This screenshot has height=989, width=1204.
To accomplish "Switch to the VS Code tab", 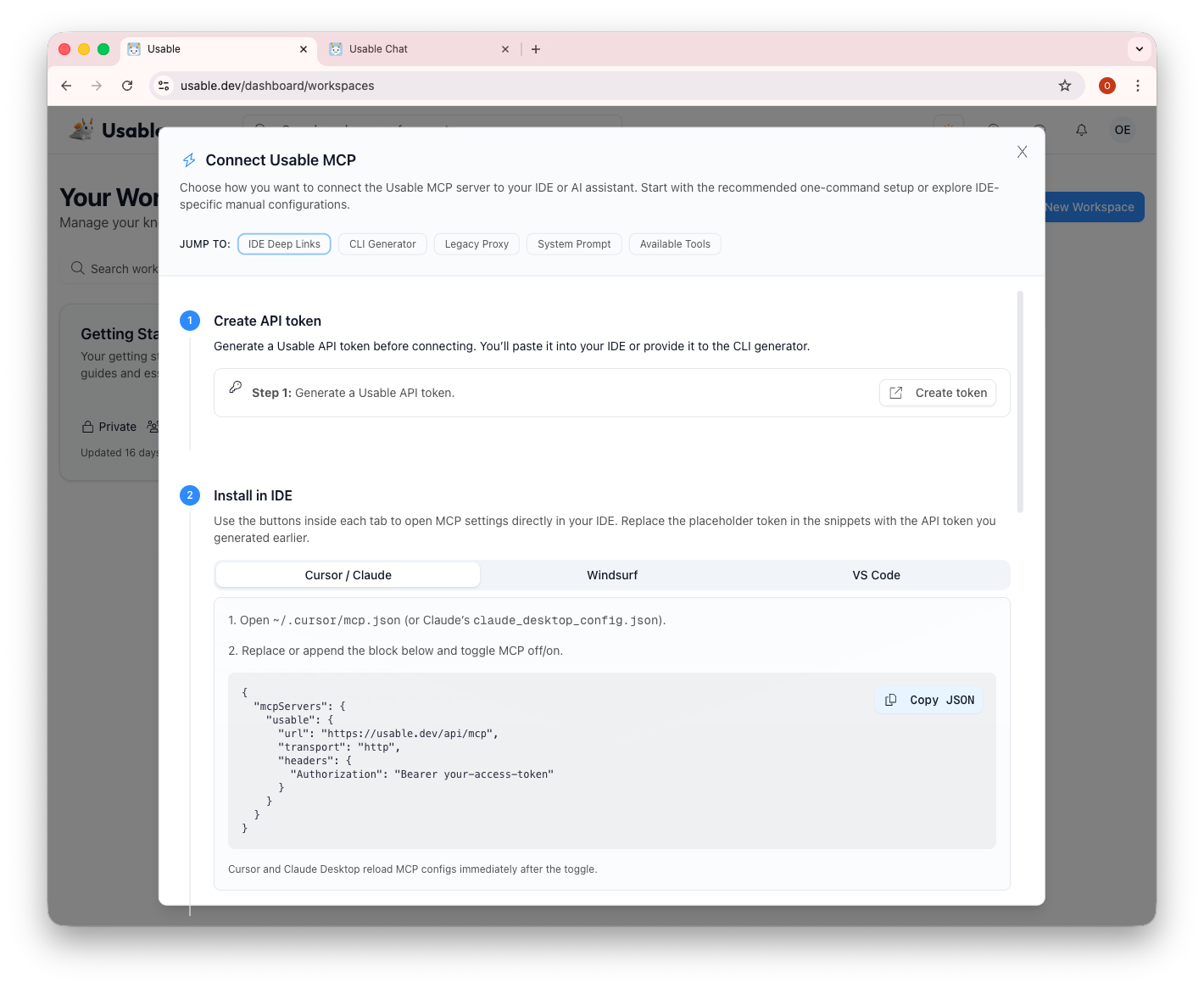I will point(876,574).
